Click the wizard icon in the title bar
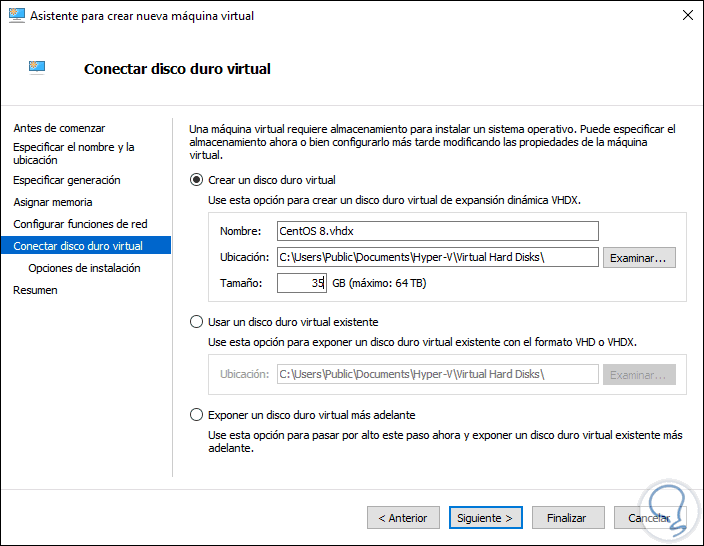Image resolution: width=704 pixels, height=546 pixels. pyautogui.click(x=16, y=16)
